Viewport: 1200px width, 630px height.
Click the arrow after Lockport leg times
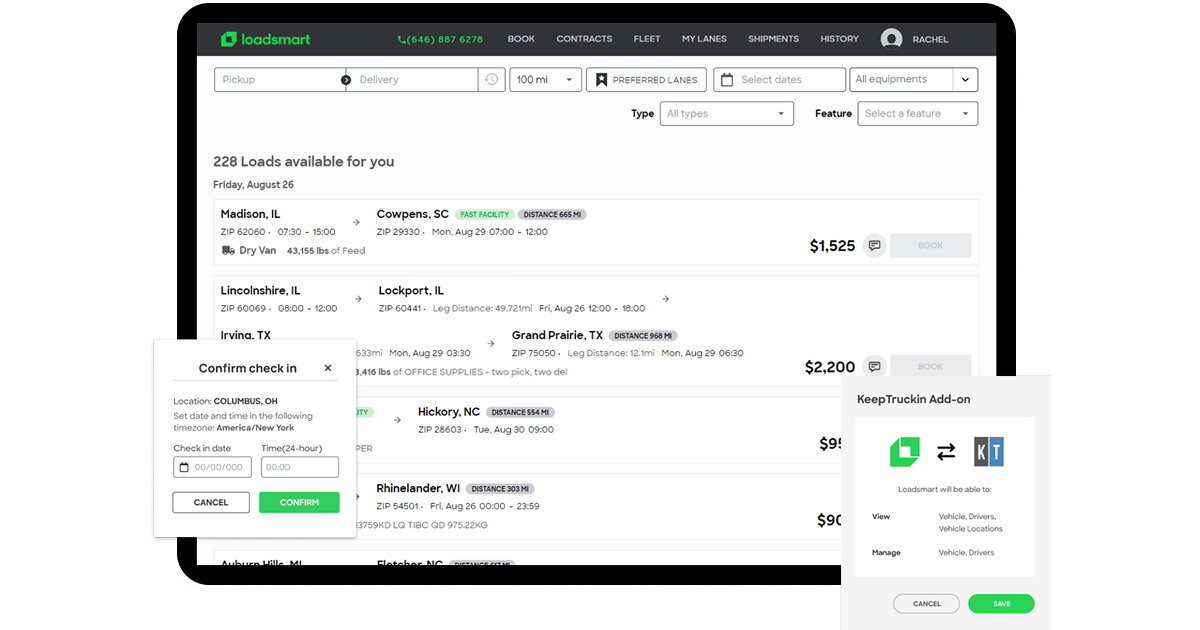[666, 298]
